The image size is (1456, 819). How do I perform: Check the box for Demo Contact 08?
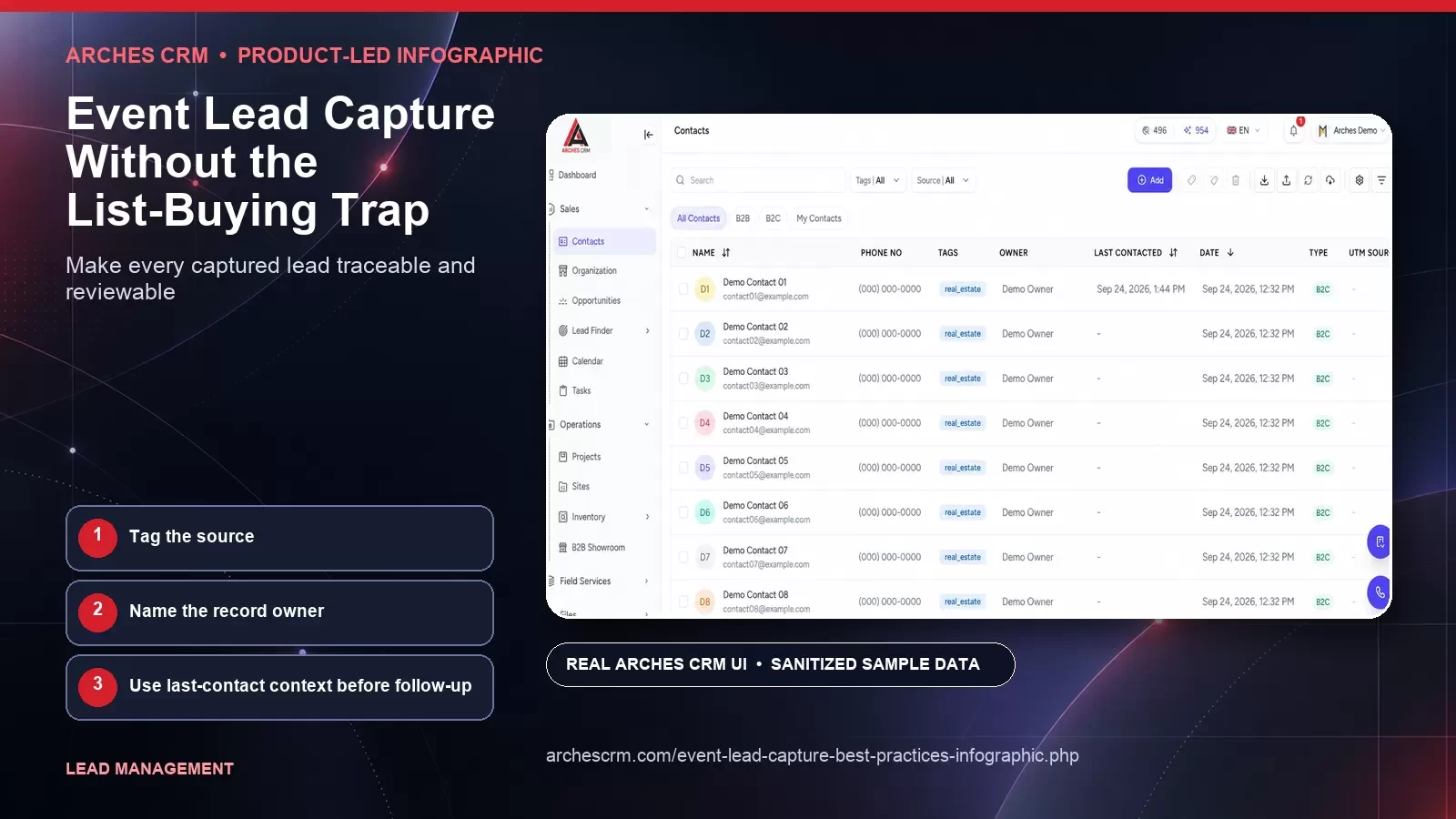(683, 602)
